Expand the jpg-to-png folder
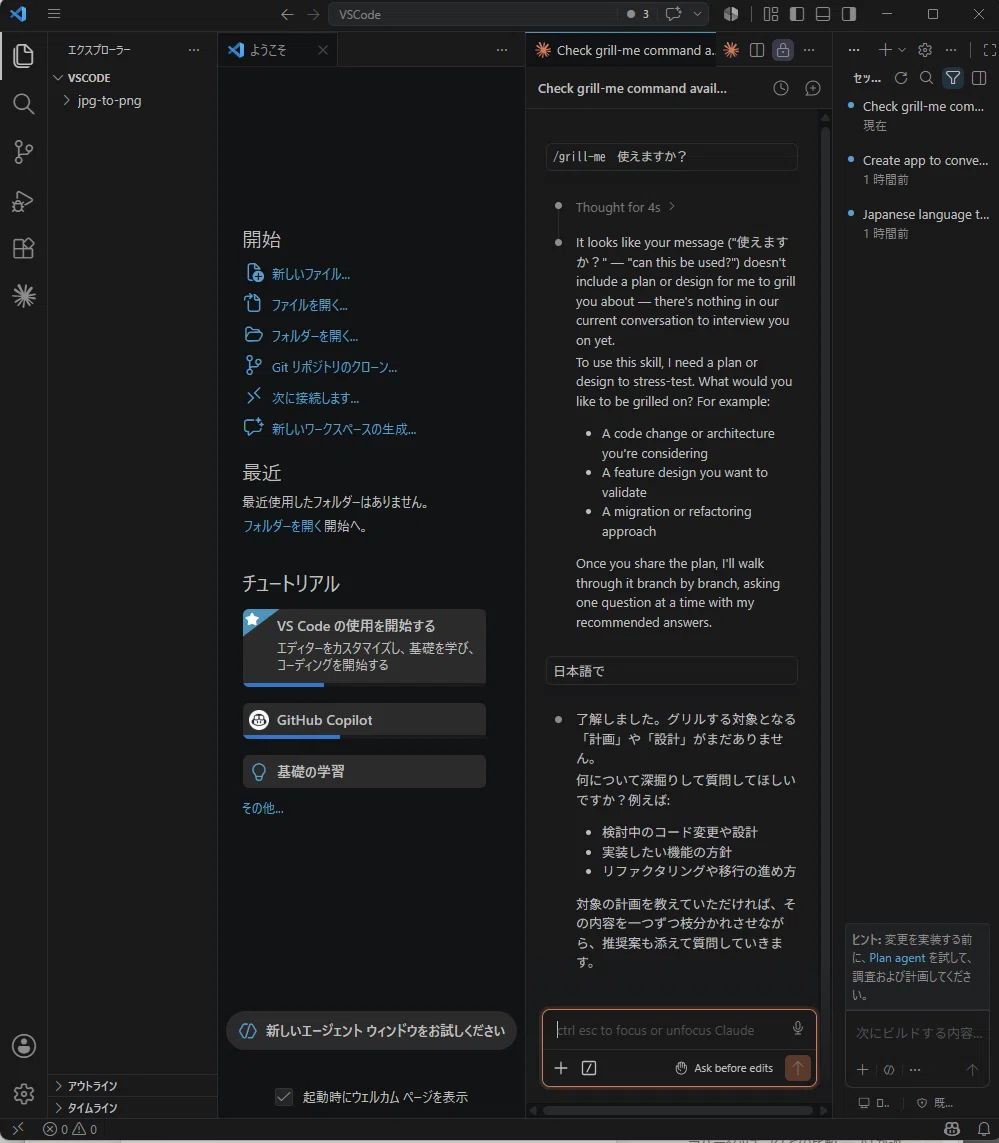The height and width of the screenshot is (1143, 999). (x=133, y=101)
